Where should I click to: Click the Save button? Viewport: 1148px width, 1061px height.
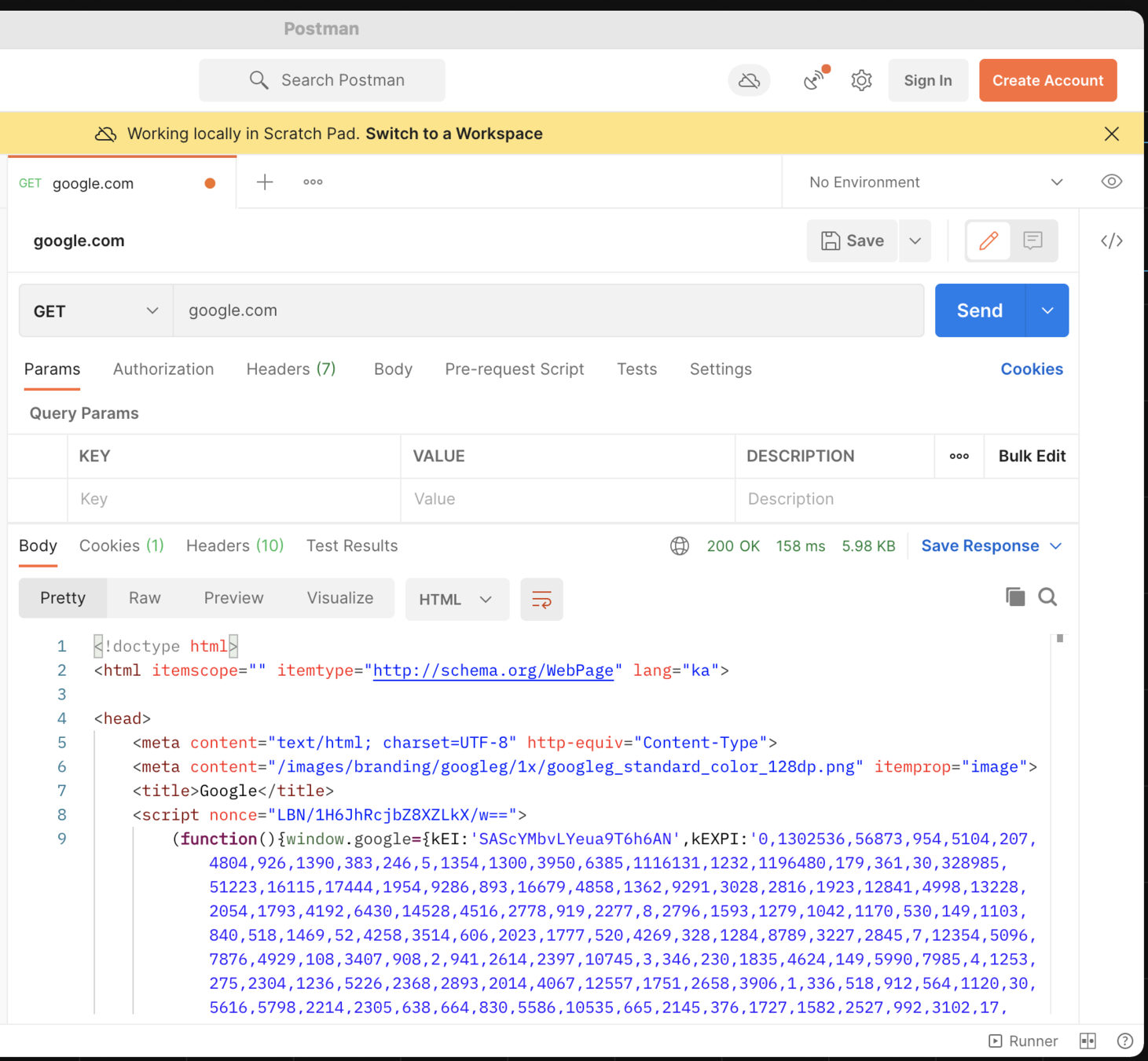853,240
